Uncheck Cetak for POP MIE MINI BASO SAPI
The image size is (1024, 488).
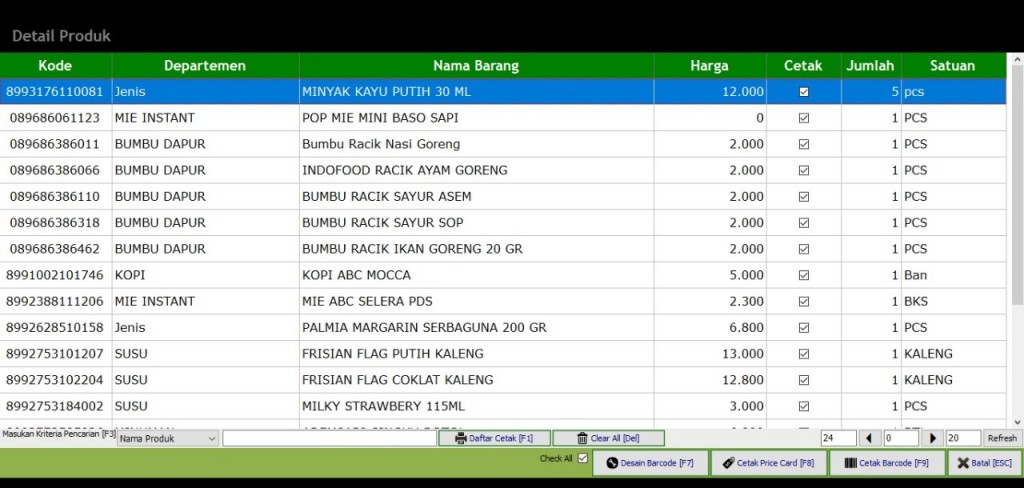click(804, 118)
